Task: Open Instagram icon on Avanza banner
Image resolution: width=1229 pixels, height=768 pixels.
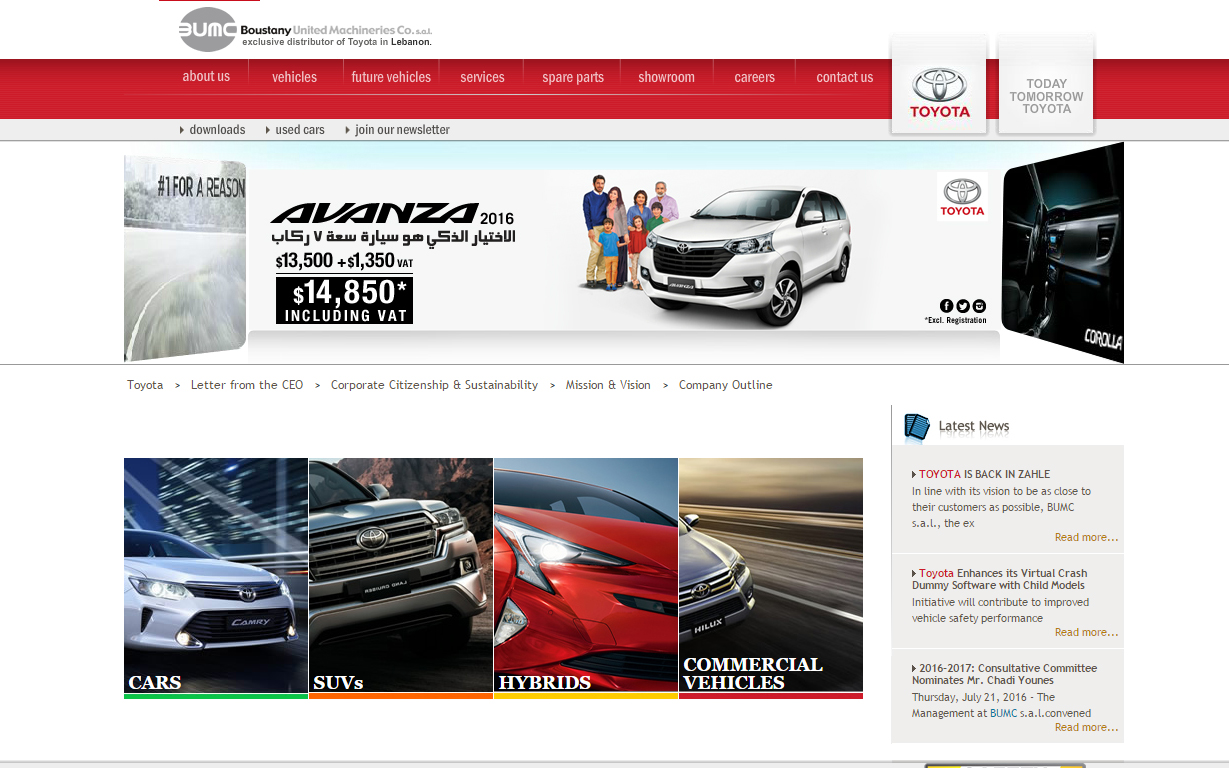Action: coord(978,306)
